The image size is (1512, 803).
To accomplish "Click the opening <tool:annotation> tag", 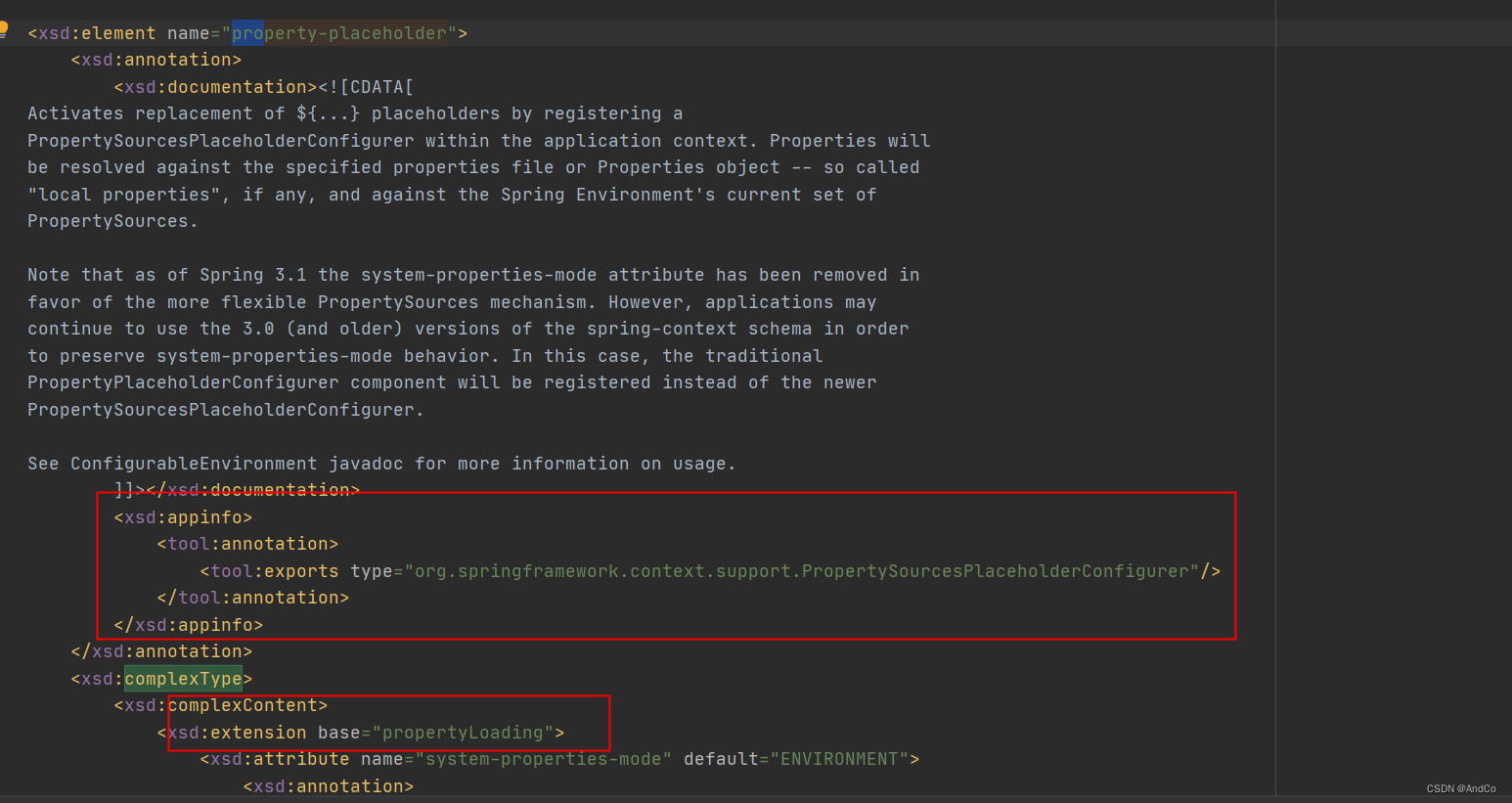I will click(247, 544).
